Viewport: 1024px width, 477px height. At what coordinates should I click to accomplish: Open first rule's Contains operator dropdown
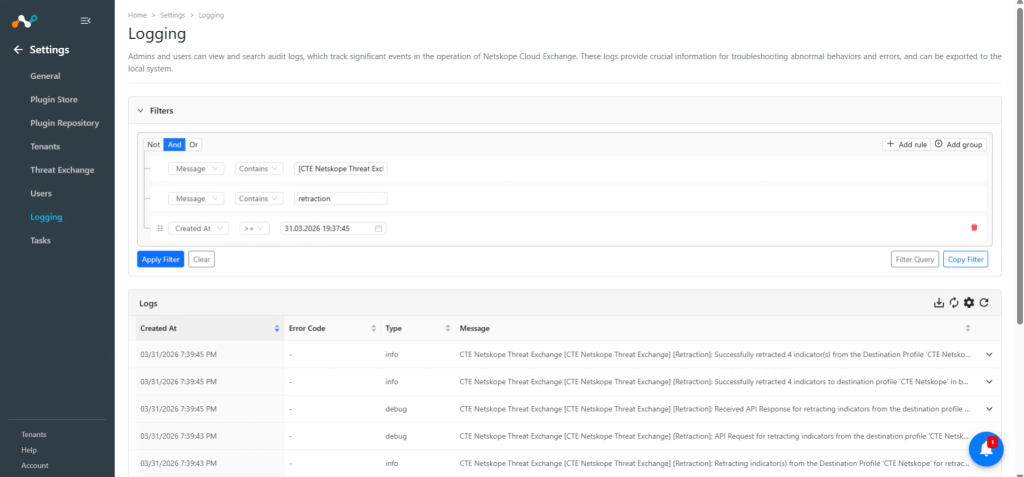coord(259,169)
